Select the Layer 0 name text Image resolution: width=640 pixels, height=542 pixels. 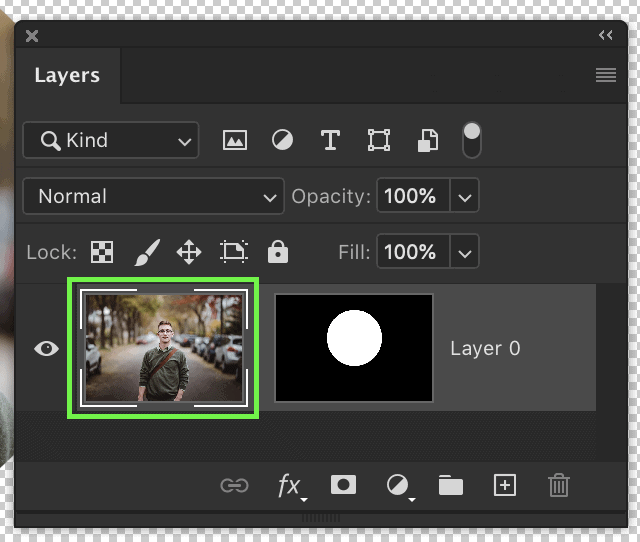(485, 348)
